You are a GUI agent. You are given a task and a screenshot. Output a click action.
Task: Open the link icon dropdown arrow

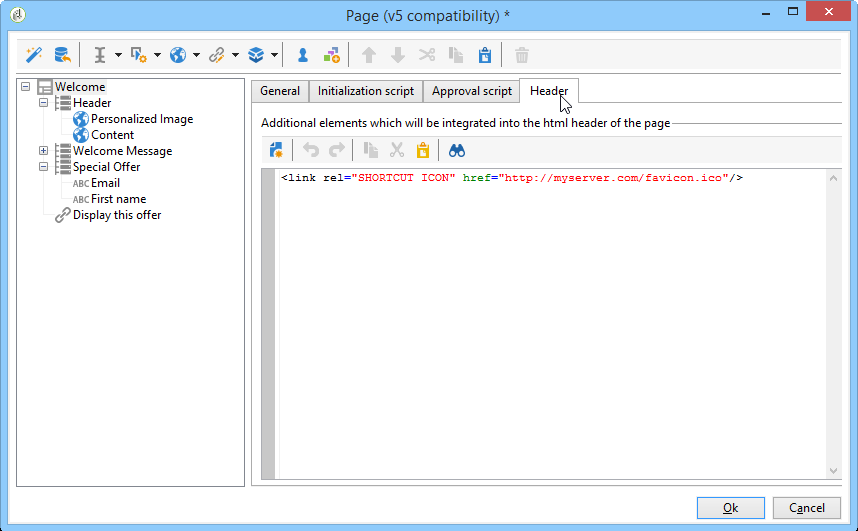click(235, 55)
